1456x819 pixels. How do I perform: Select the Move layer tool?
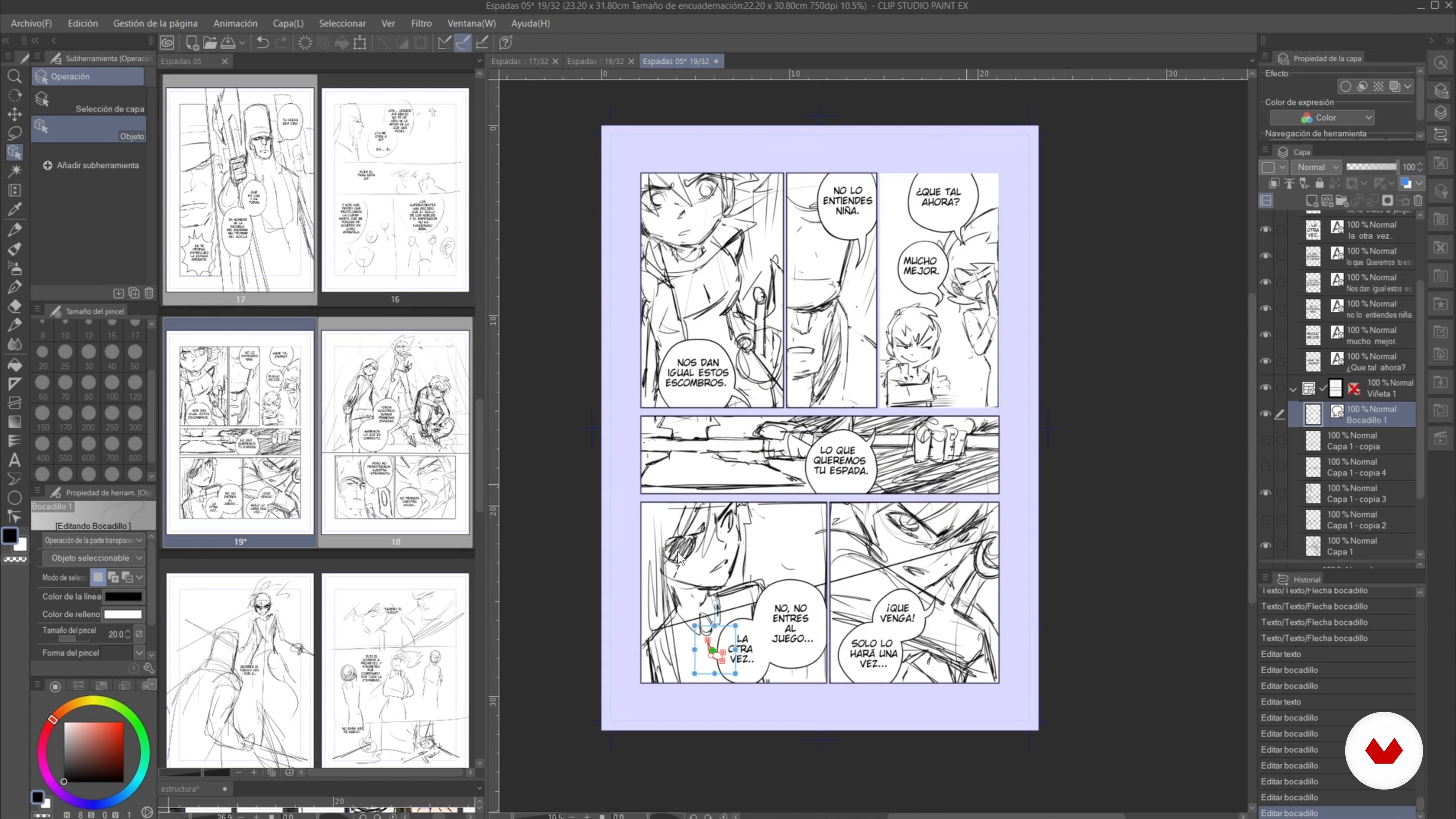[15, 114]
